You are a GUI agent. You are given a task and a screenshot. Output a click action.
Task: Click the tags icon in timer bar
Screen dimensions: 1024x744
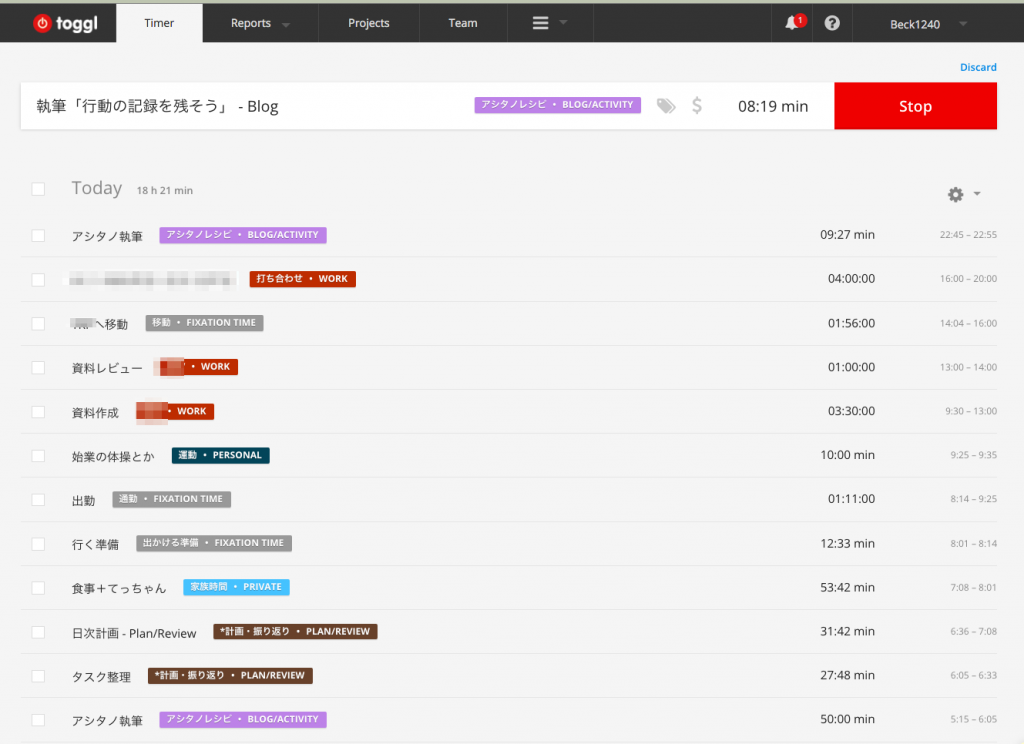point(666,106)
